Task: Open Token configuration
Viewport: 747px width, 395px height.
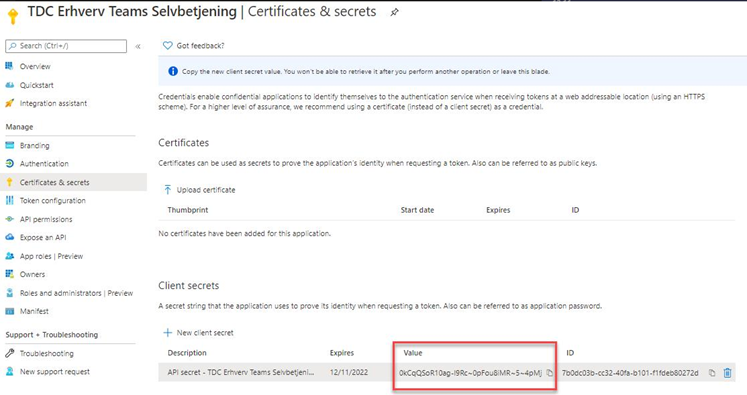Action: [52, 201]
